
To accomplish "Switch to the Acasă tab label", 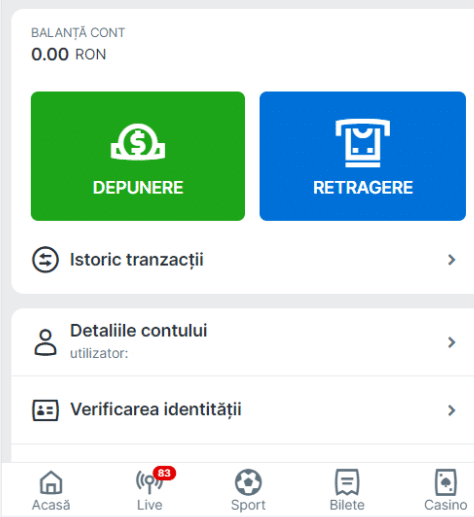I will click(51, 505).
